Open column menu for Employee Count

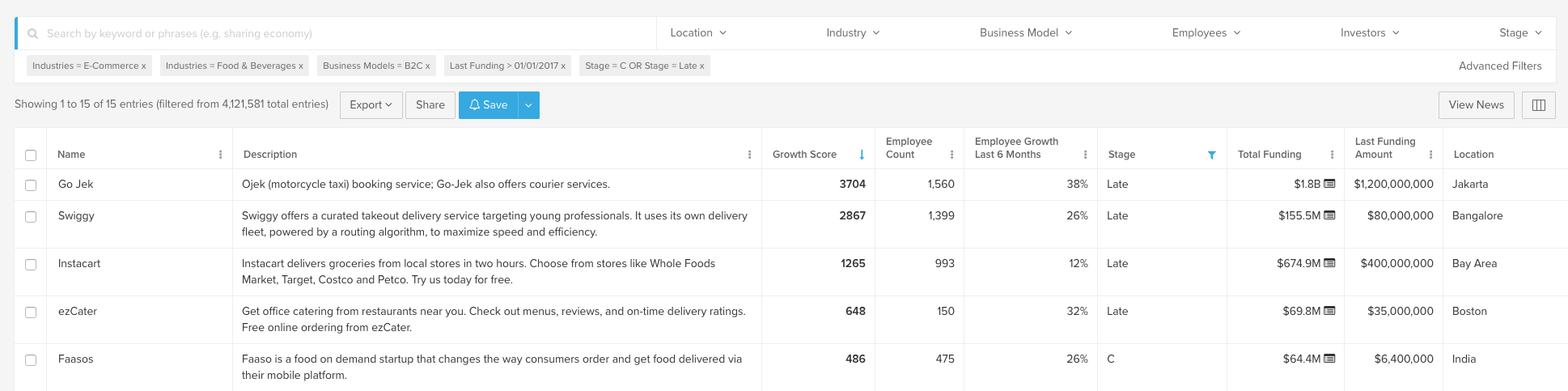[x=951, y=155]
